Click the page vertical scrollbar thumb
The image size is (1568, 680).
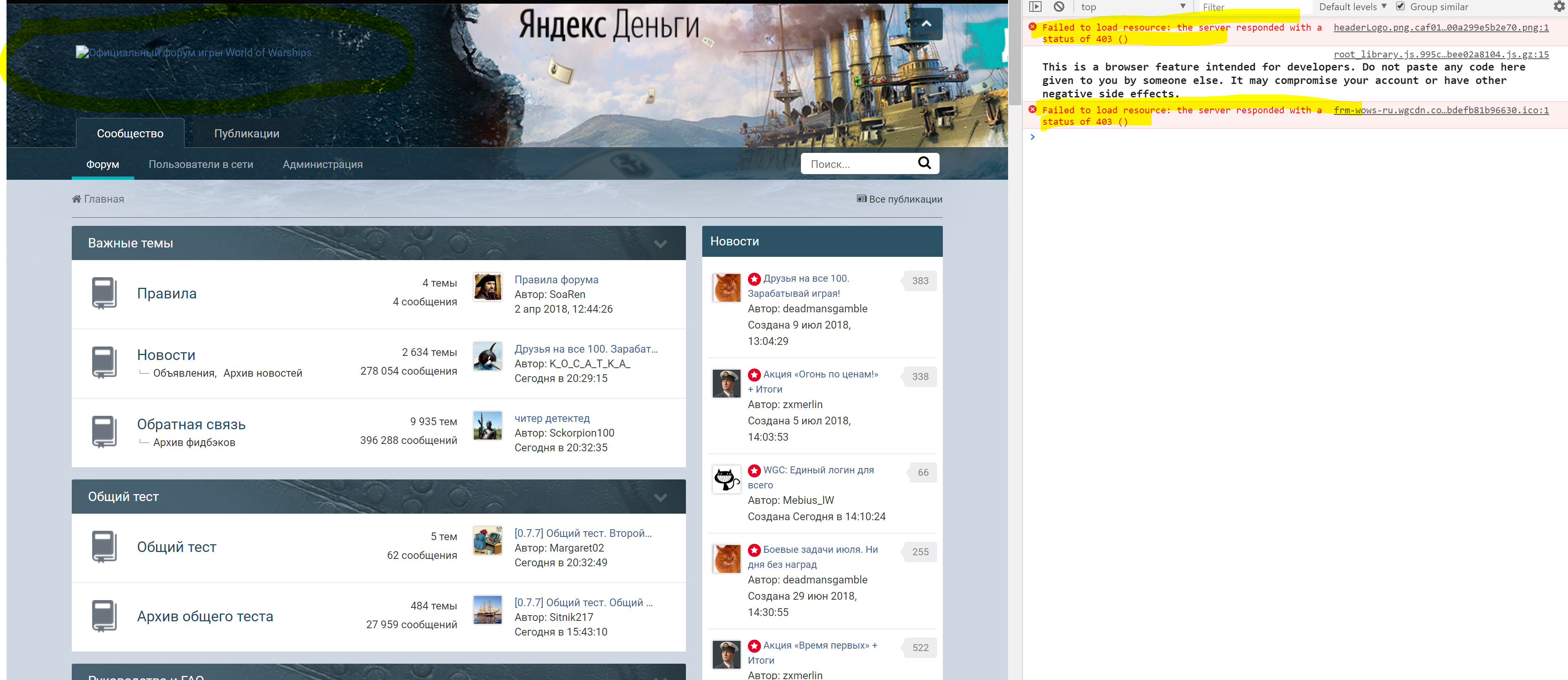click(x=1014, y=52)
